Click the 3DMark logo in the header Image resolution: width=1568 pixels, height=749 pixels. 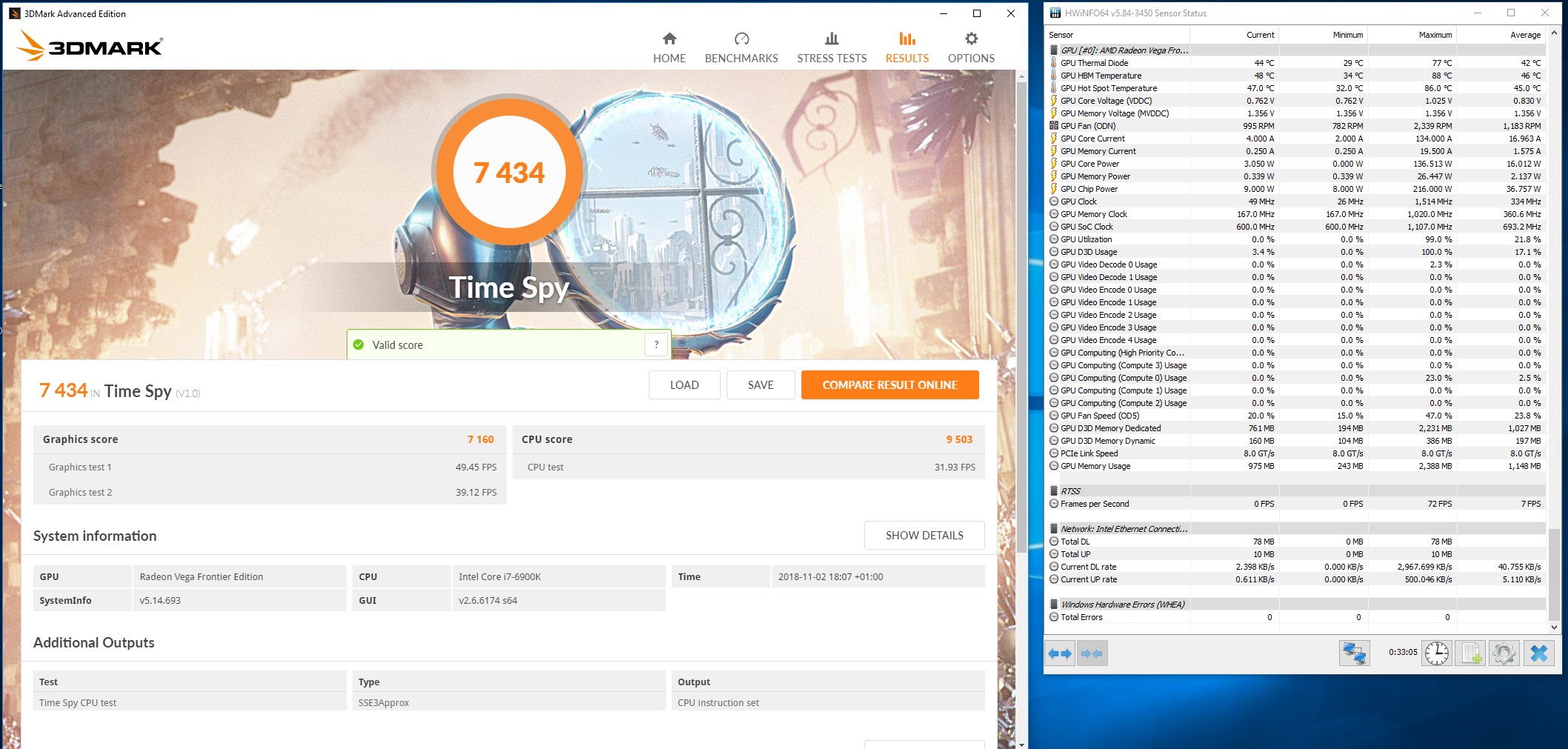[89, 46]
